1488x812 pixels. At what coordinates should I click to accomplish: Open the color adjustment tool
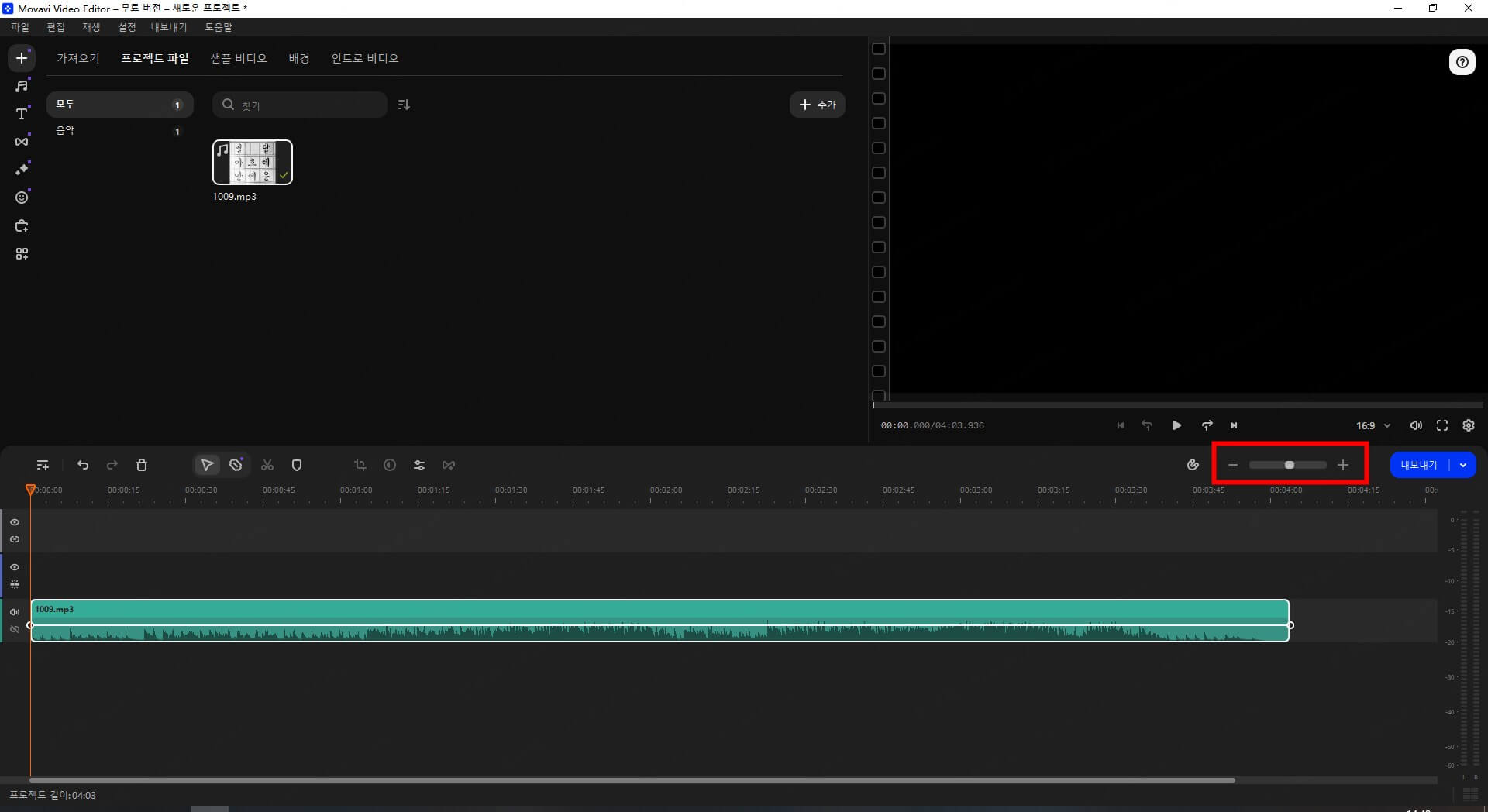point(390,465)
